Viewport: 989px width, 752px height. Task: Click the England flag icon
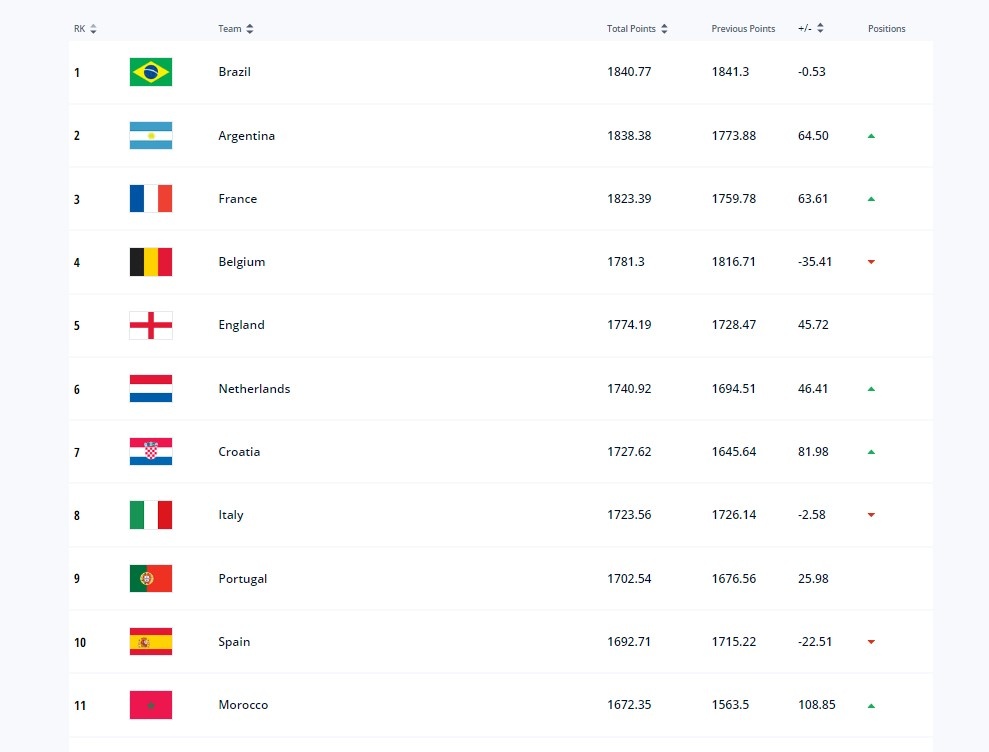point(151,325)
